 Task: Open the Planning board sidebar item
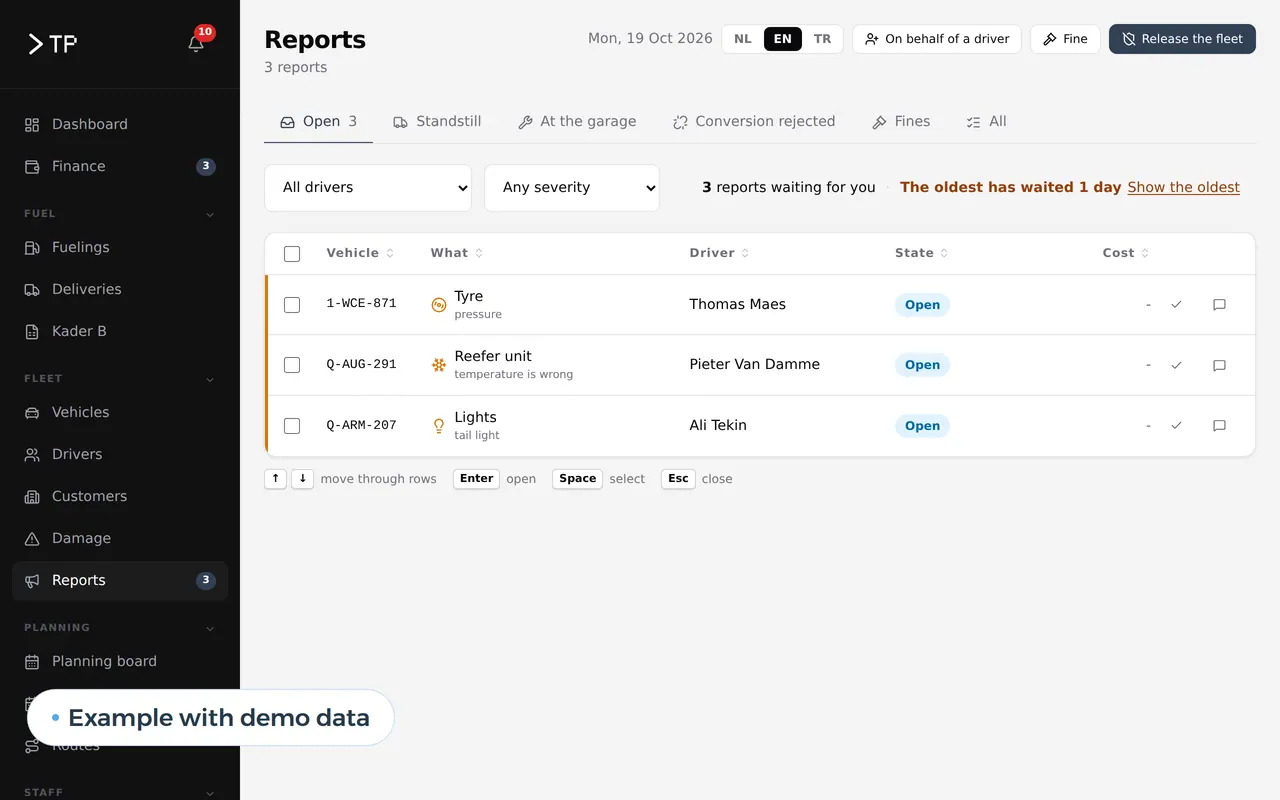click(x=120, y=661)
